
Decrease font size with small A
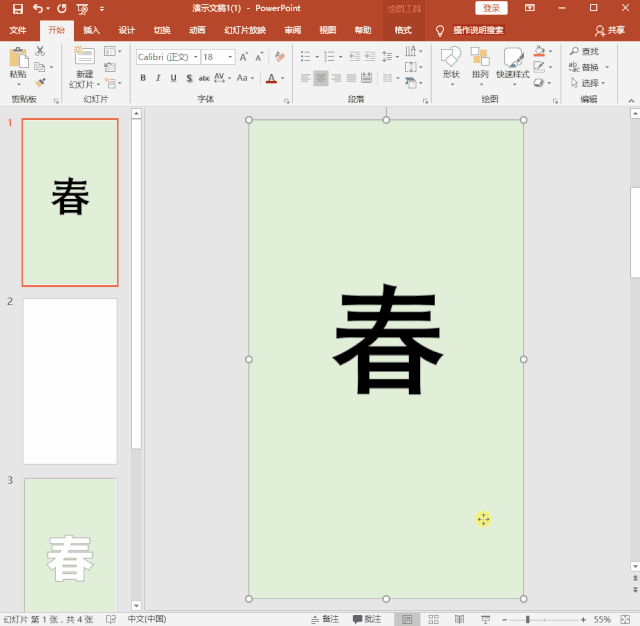(x=259, y=57)
